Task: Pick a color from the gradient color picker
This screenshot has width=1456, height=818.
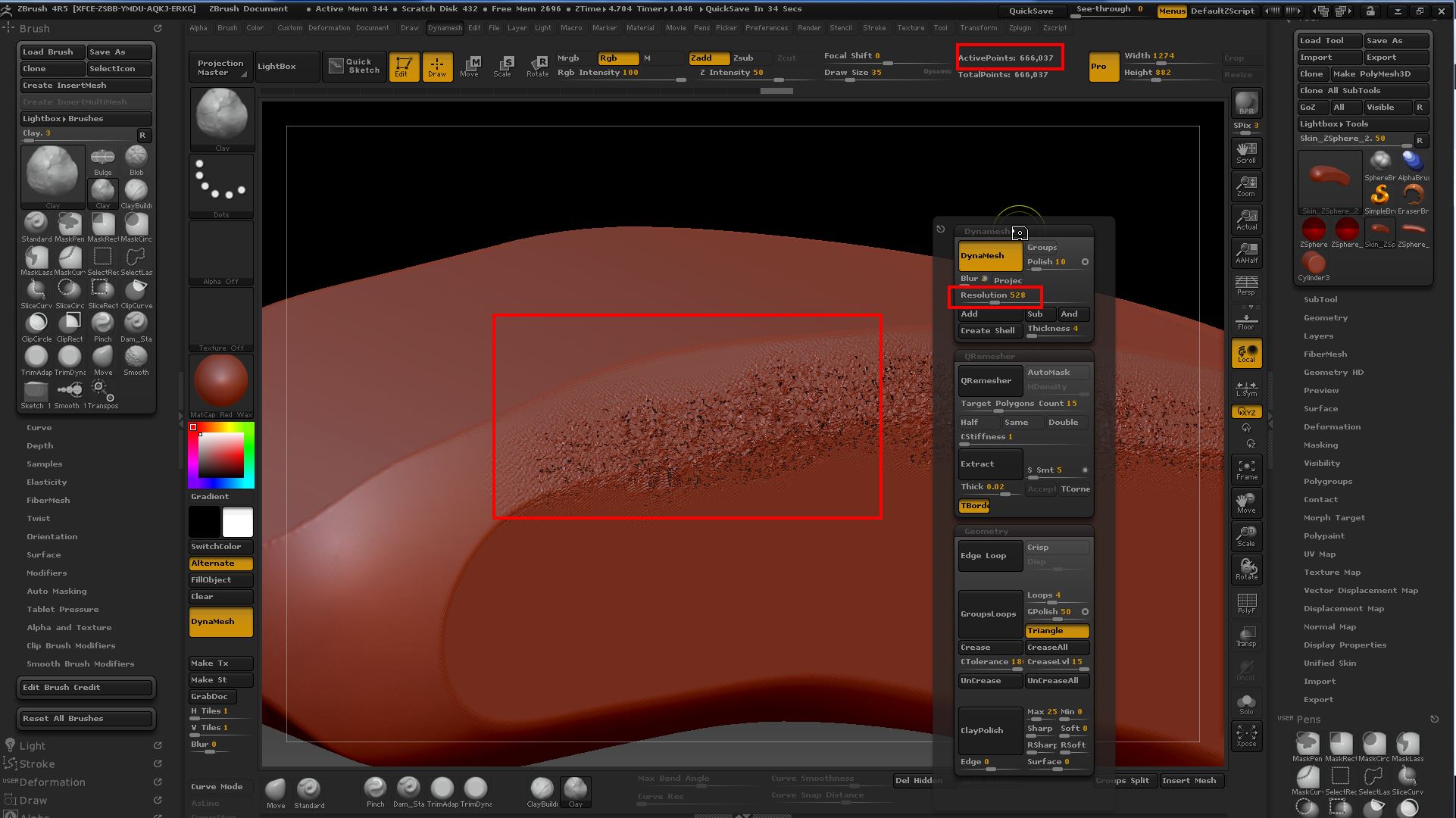Action: click(220, 454)
